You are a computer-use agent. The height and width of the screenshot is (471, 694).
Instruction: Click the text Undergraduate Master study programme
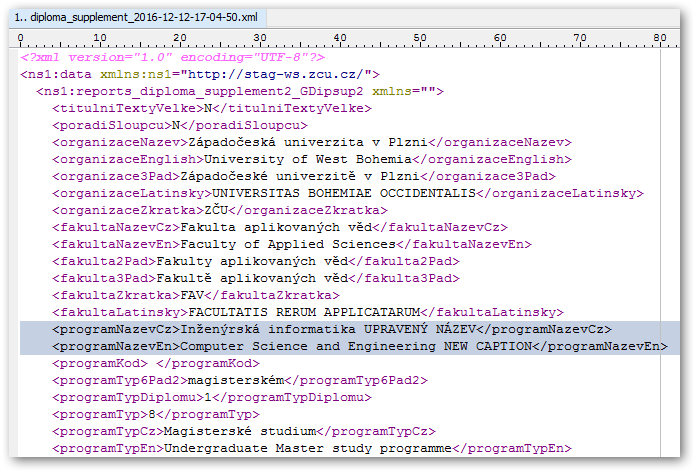[x=308, y=448]
